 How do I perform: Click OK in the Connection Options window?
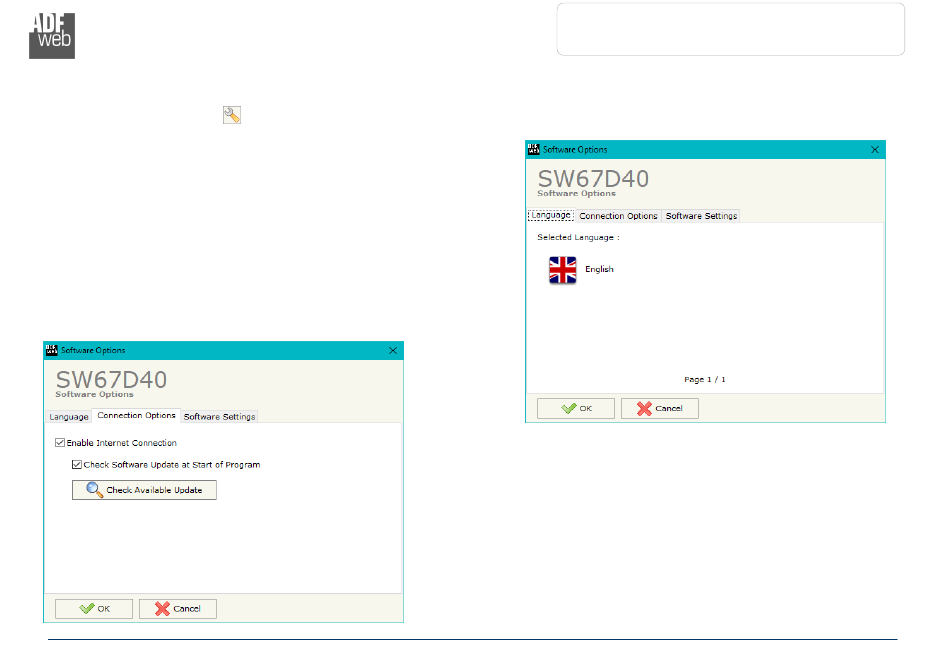point(94,609)
